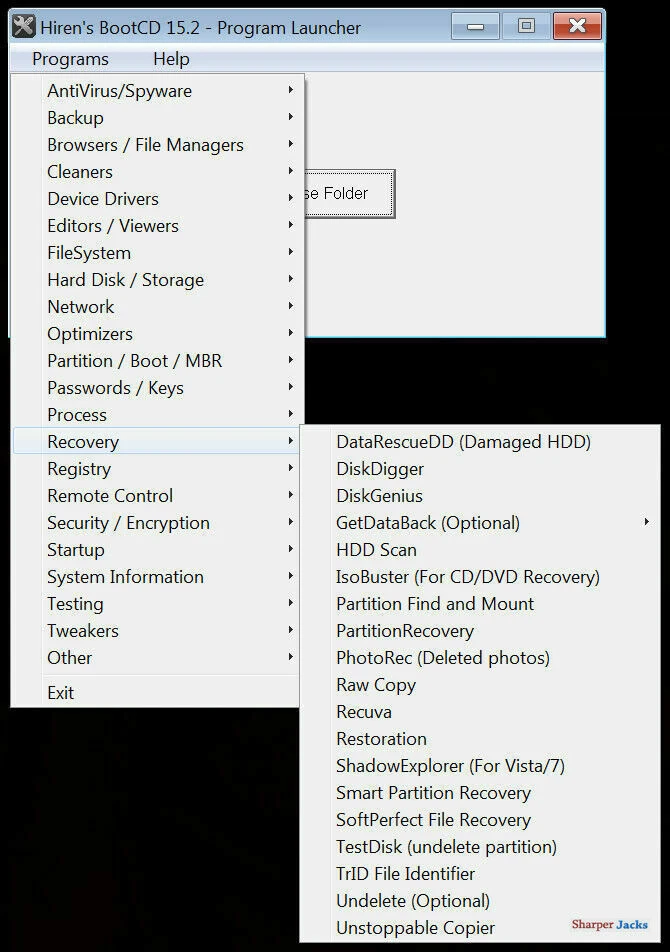670x952 pixels.
Task: Open the Programs menu
Action: (70, 59)
